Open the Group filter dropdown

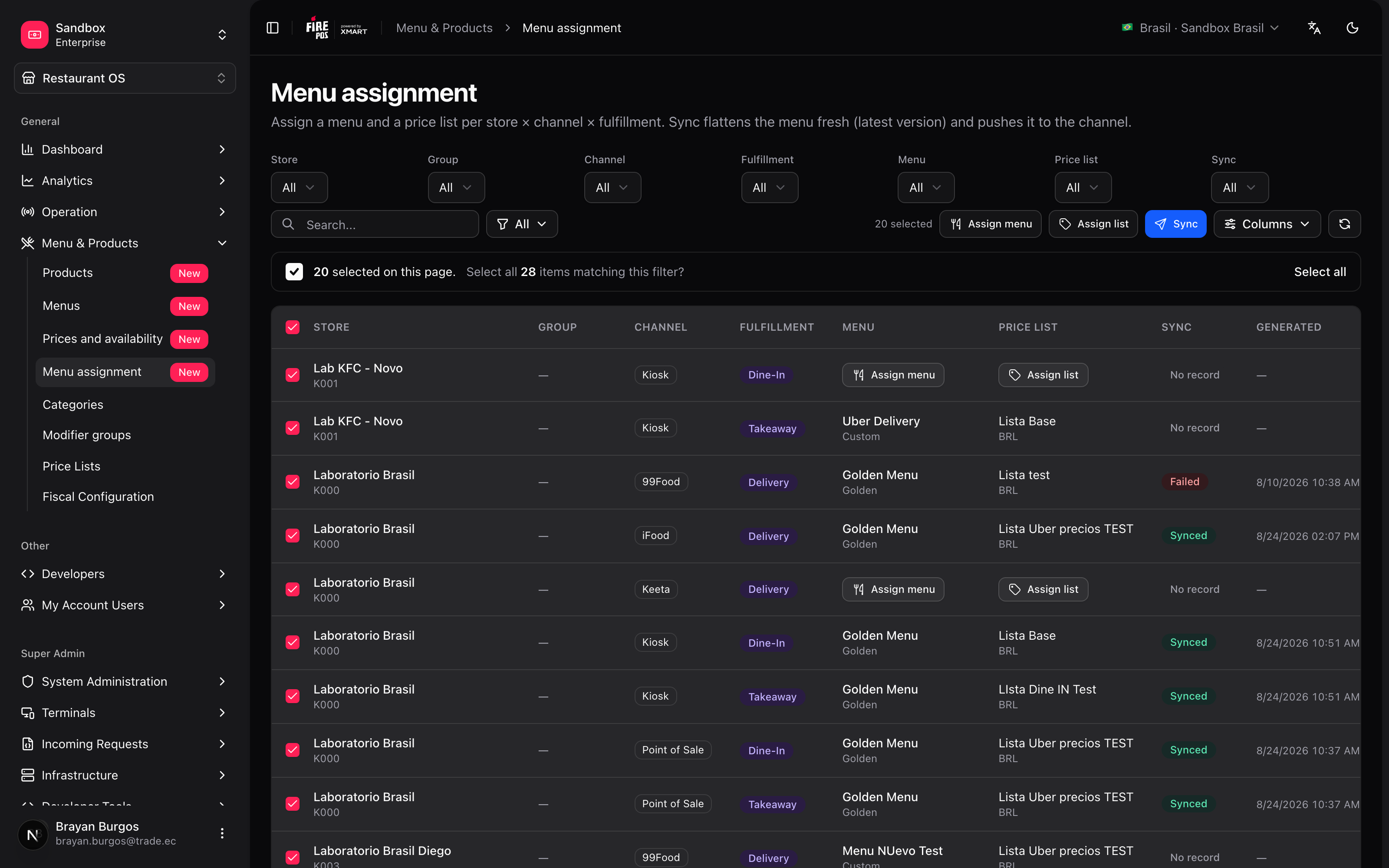pyautogui.click(x=456, y=188)
